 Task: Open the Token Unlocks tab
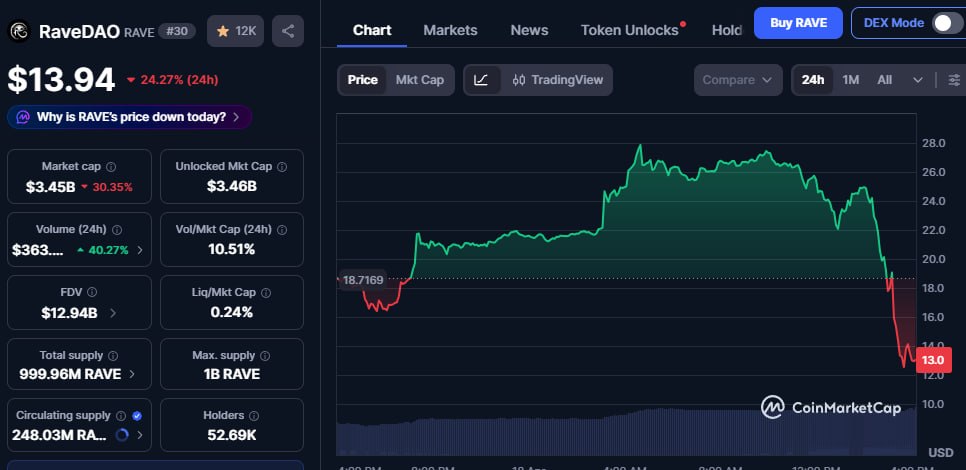coord(629,30)
